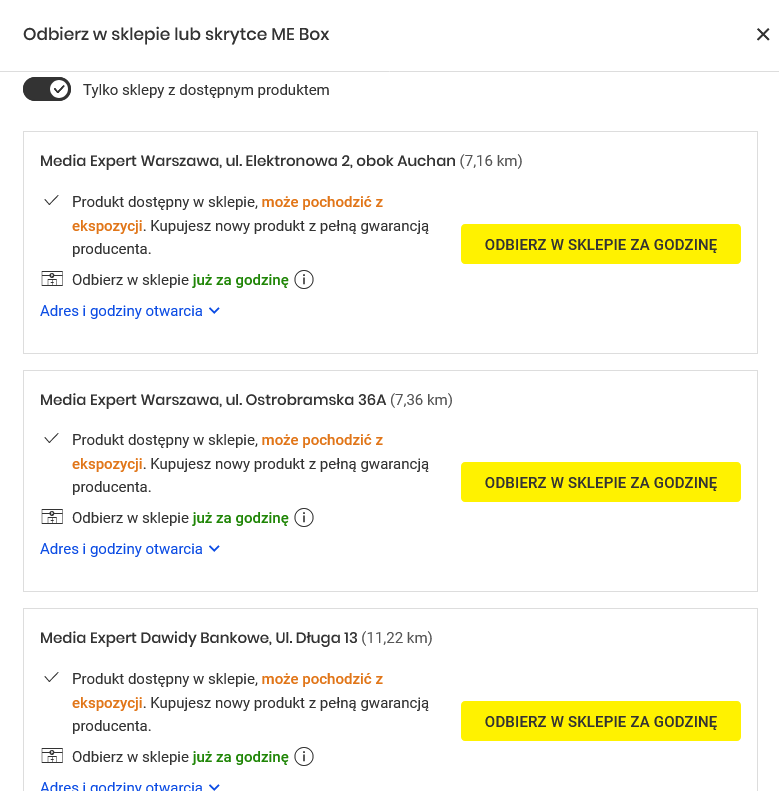Expand address and hours for Dawidy Bankowe
This screenshot has width=779, height=791.
[130, 785]
